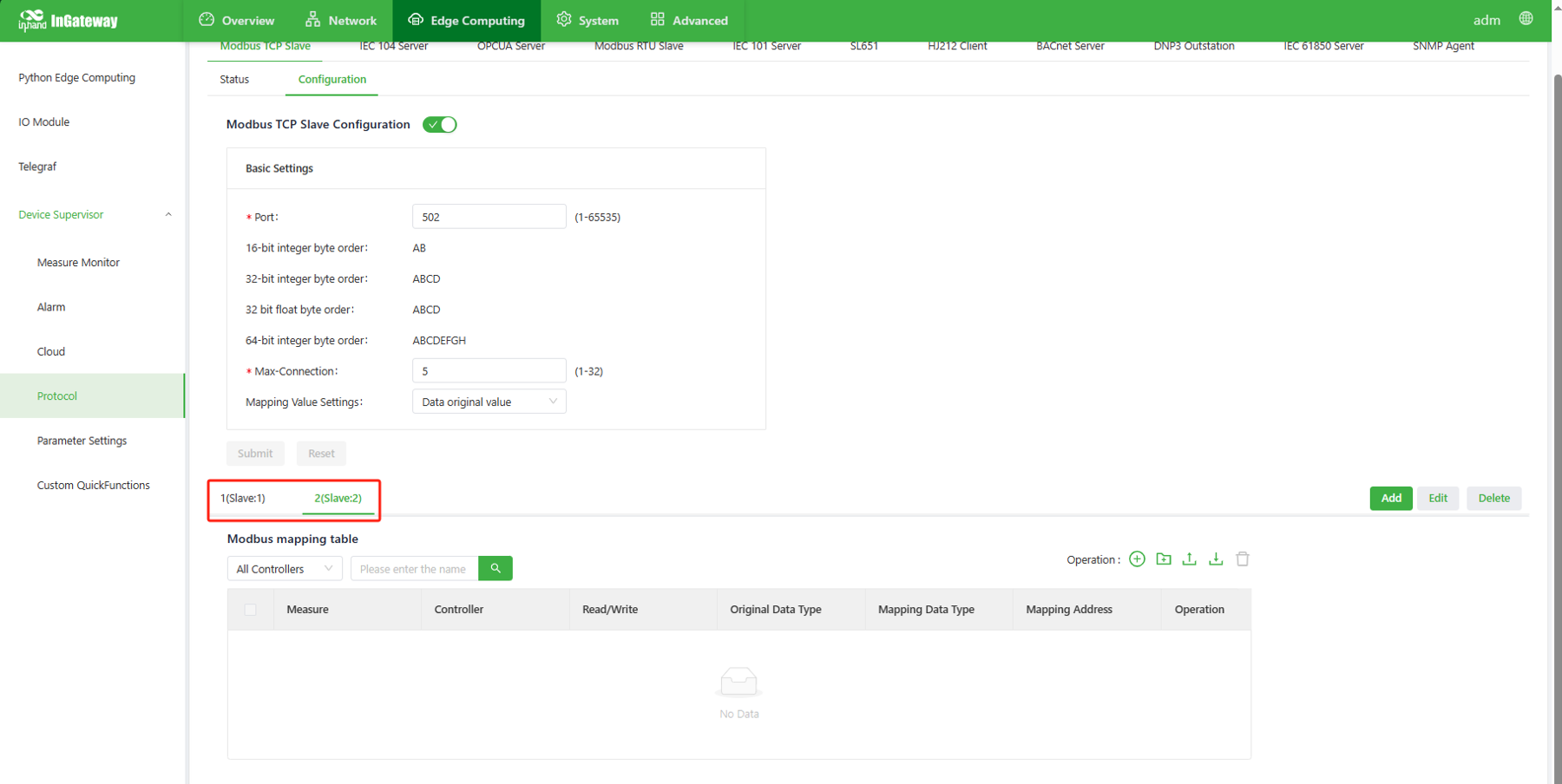Click the folder-plus batch add icon

[x=1164, y=559]
